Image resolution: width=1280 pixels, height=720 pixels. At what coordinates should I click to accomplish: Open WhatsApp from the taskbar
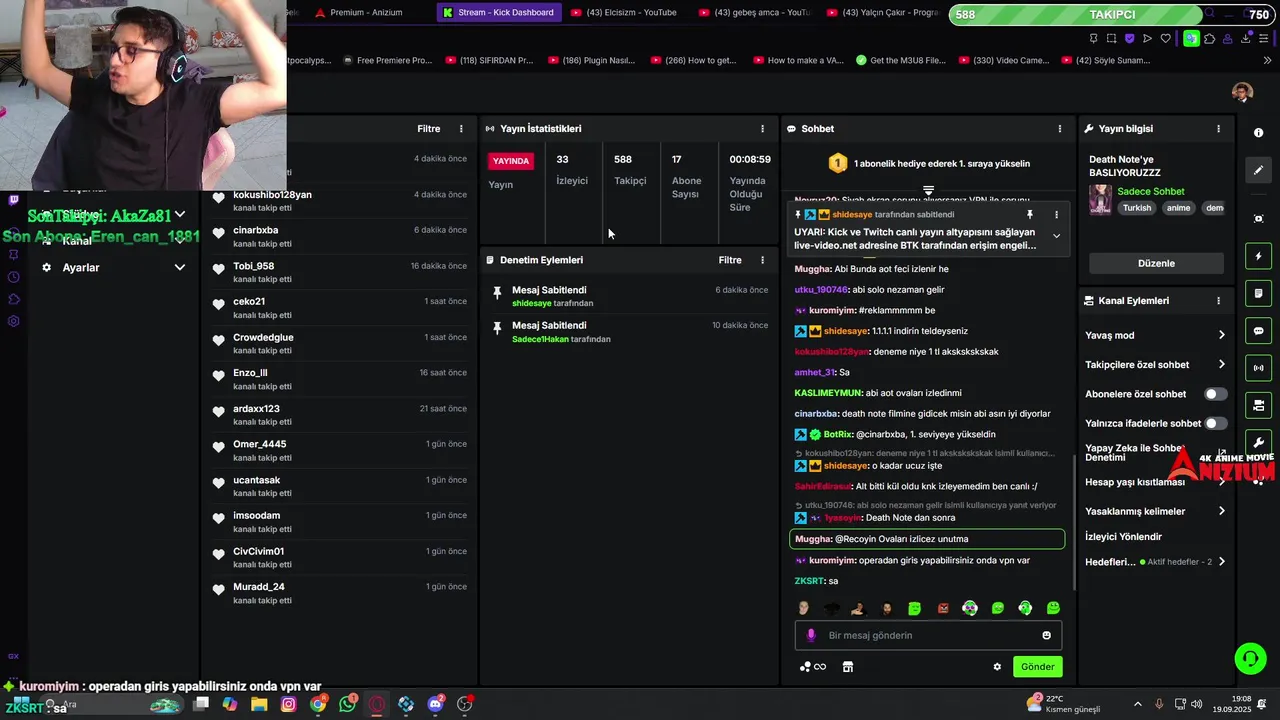point(347,704)
